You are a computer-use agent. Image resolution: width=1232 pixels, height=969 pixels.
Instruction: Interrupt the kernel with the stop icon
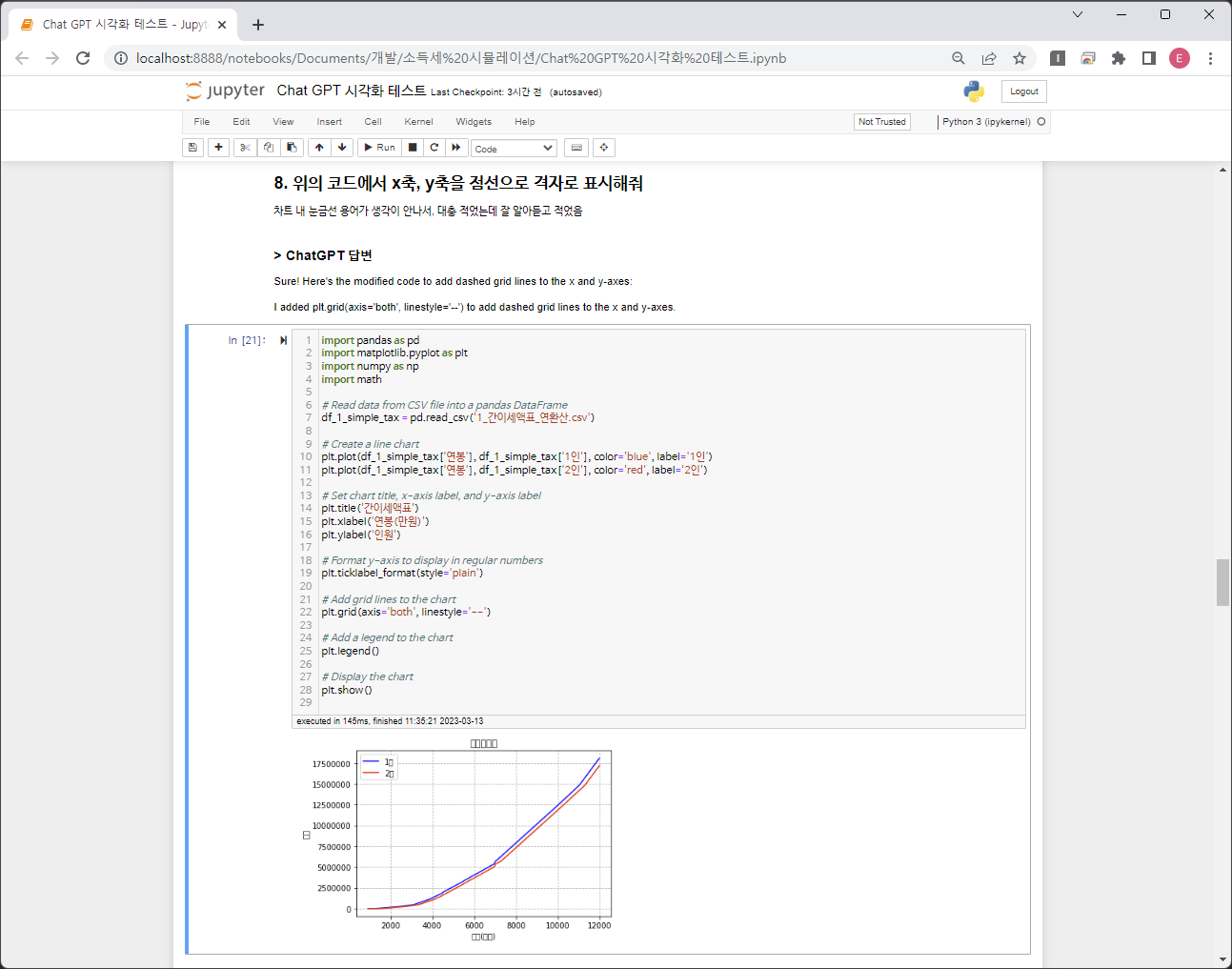[x=413, y=148]
